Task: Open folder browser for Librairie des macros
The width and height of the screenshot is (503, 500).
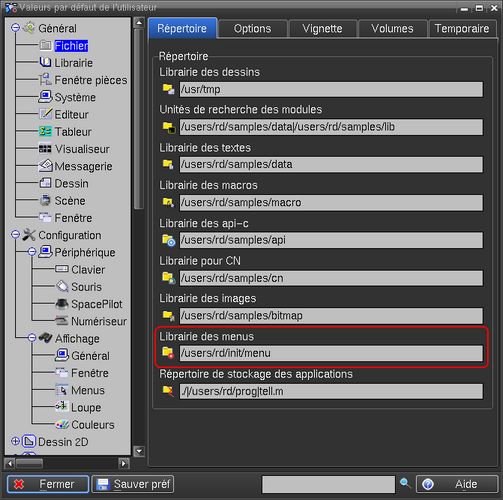Action: click(168, 202)
